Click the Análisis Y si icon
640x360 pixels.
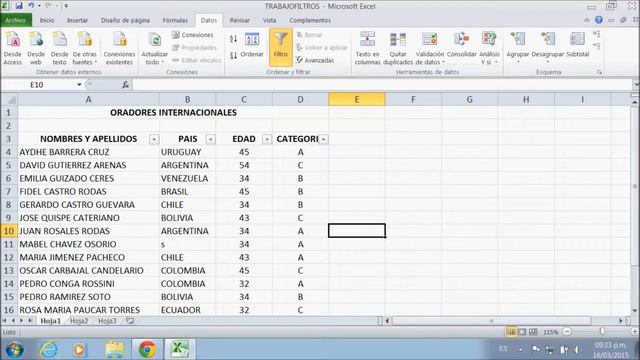point(489,40)
